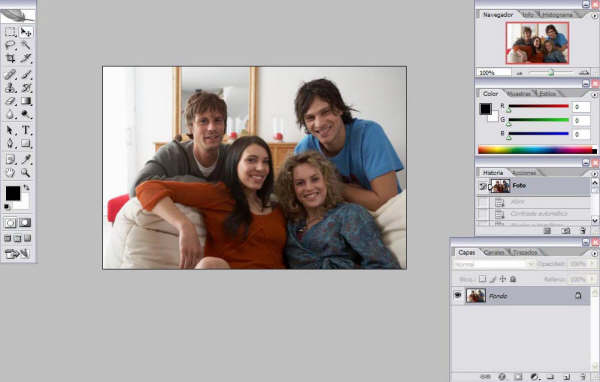This screenshot has width=600, height=382.
Task: Hide the Fondo layer eye icon
Action: pyautogui.click(x=458, y=295)
